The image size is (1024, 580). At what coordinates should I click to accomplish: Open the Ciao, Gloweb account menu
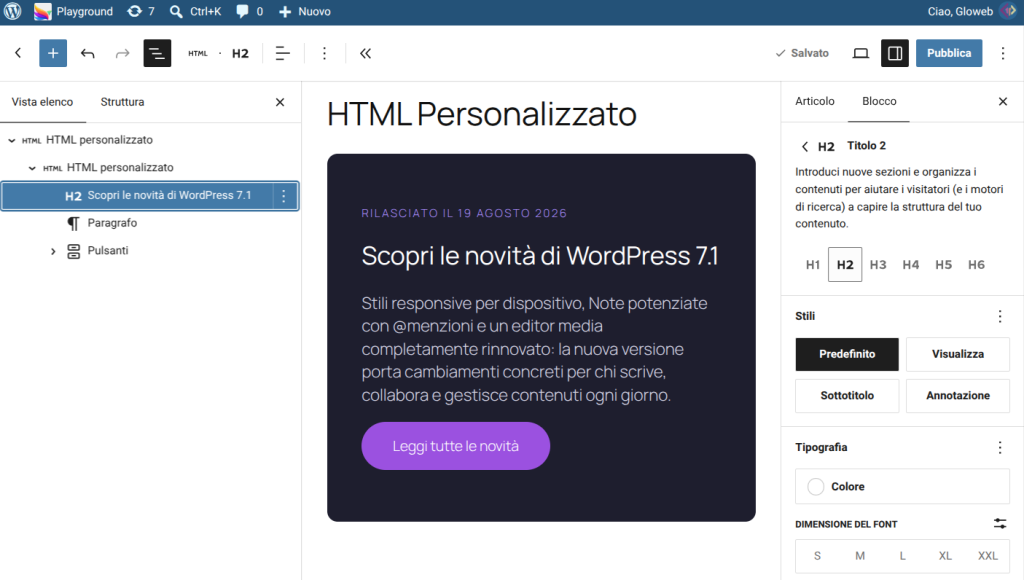971,12
